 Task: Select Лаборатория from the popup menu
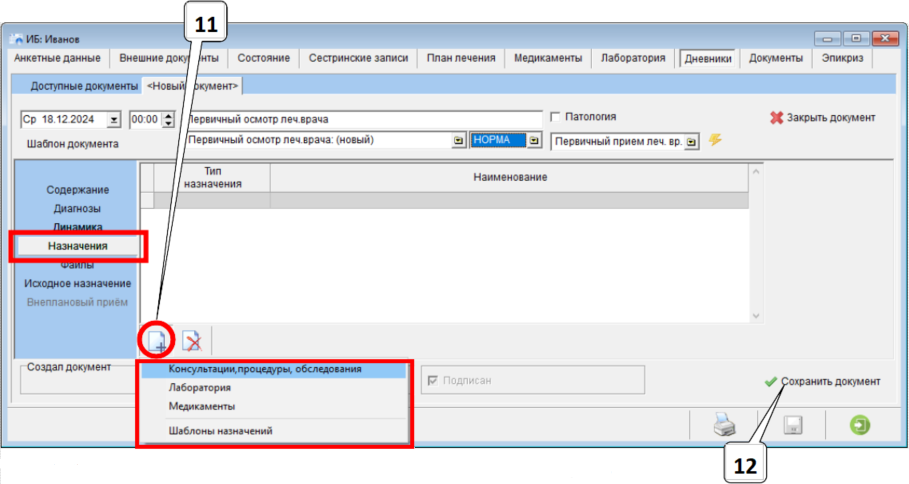click(x=200, y=387)
